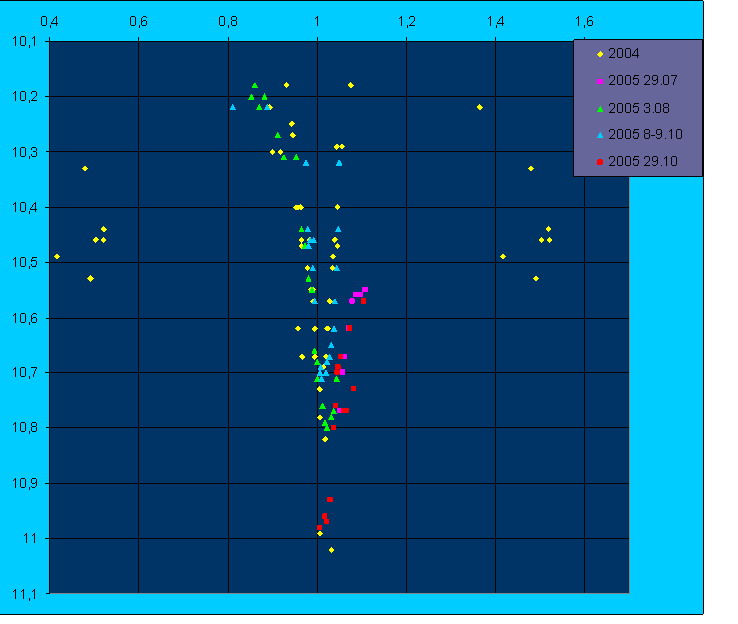Click the 10,4 label on vertical axis
Viewport: 738px width, 624px height.
pyautogui.click(x=24, y=207)
